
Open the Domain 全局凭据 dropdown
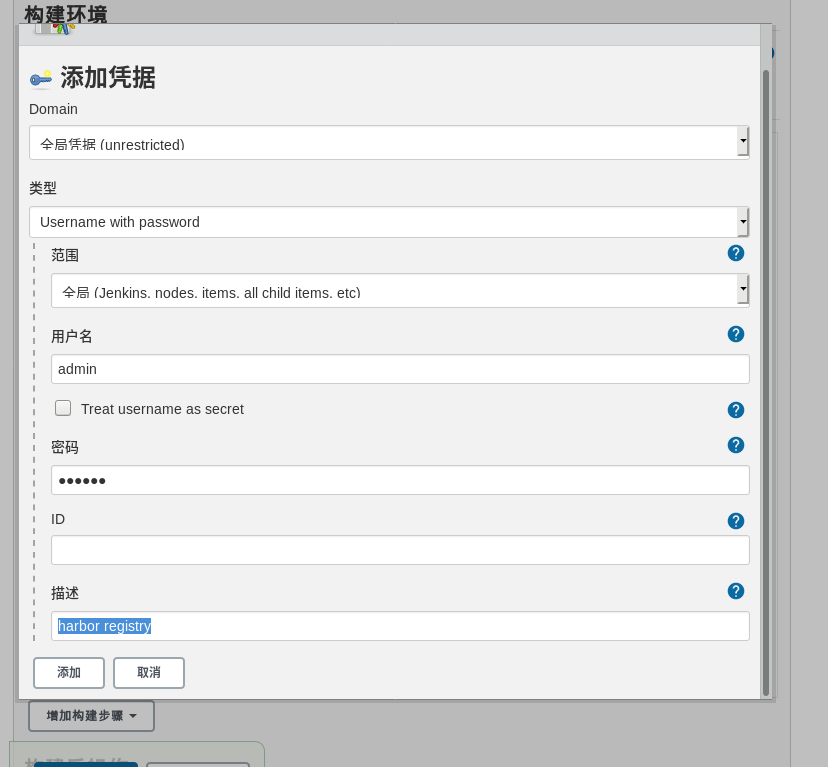tap(389, 143)
